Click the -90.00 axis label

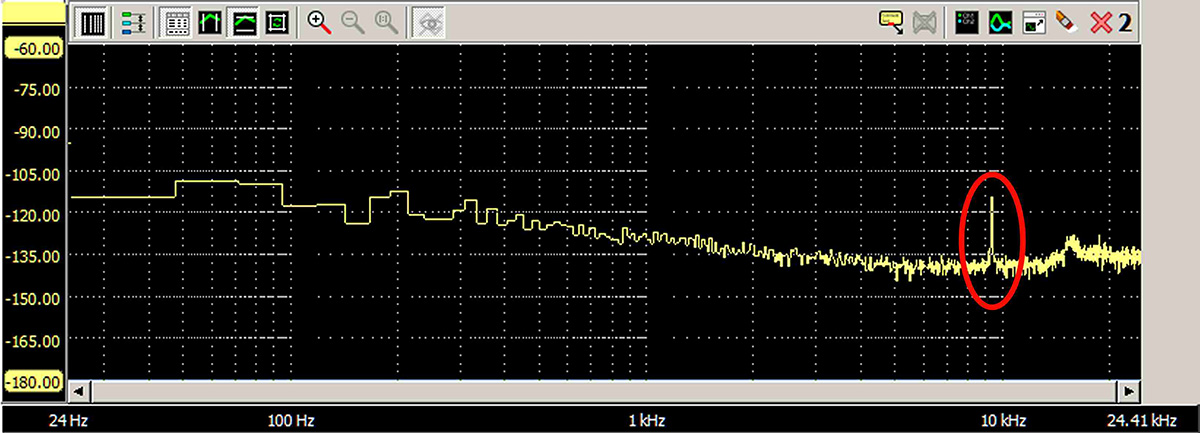[36, 132]
